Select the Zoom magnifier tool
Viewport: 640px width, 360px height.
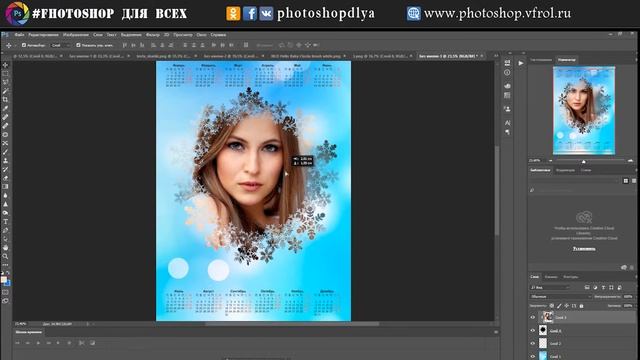tap(5, 256)
